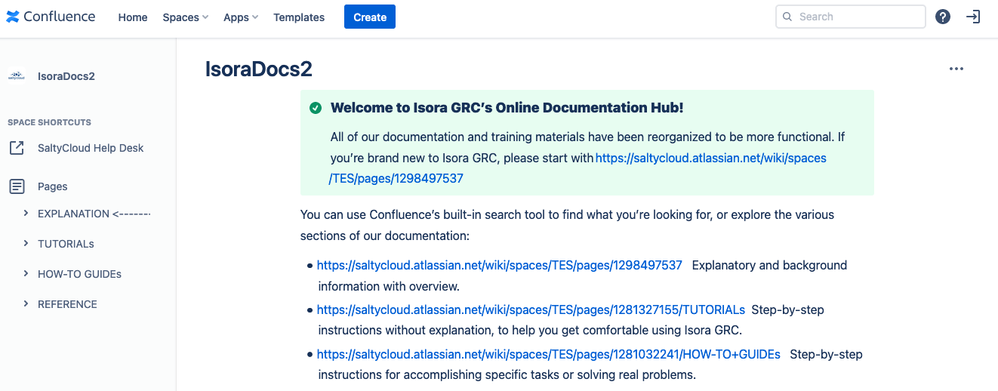998x391 pixels.
Task: Click the search magnifier icon
Action: pyautogui.click(x=787, y=17)
